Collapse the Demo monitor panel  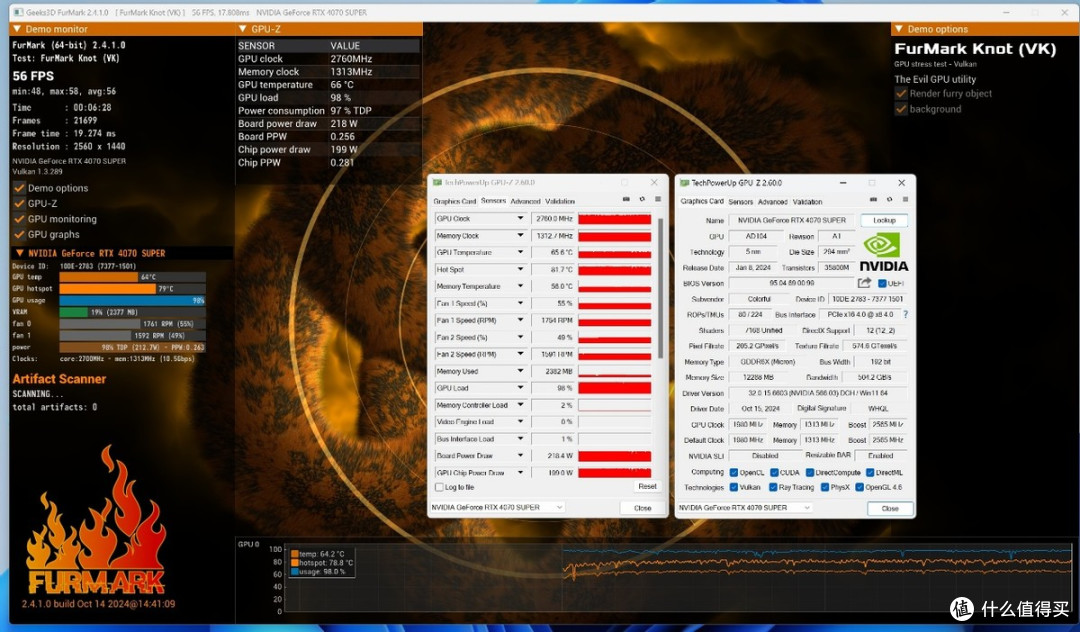tap(17, 29)
